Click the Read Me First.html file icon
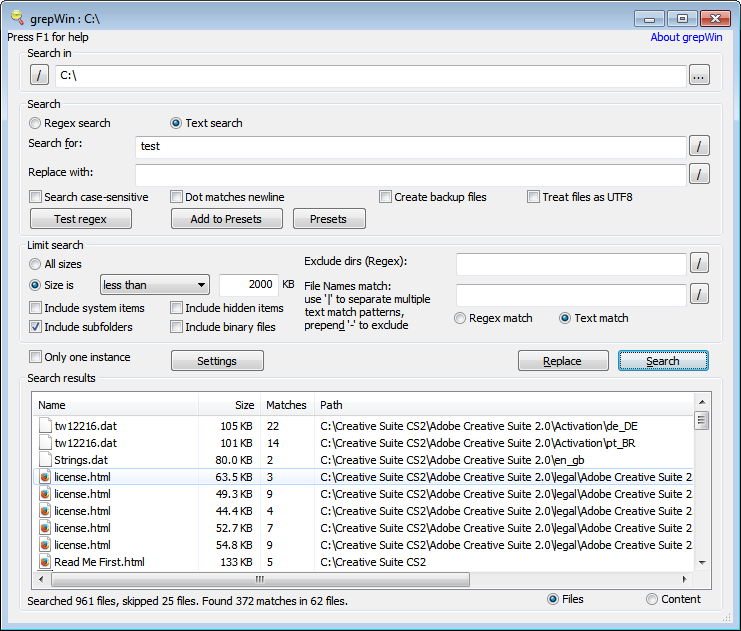This screenshot has width=741, height=631. coord(44,562)
